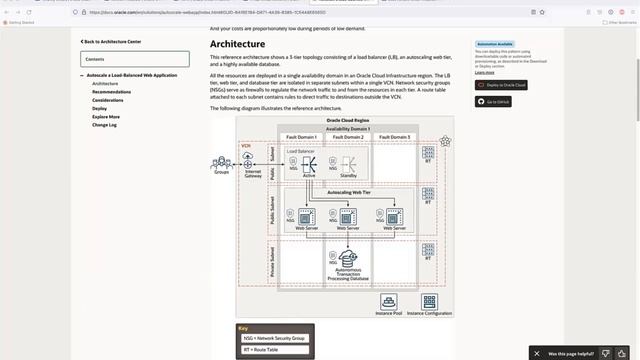Click the Oracle Cloud Region label
The width and height of the screenshot is (640, 360).
tap(348, 120)
